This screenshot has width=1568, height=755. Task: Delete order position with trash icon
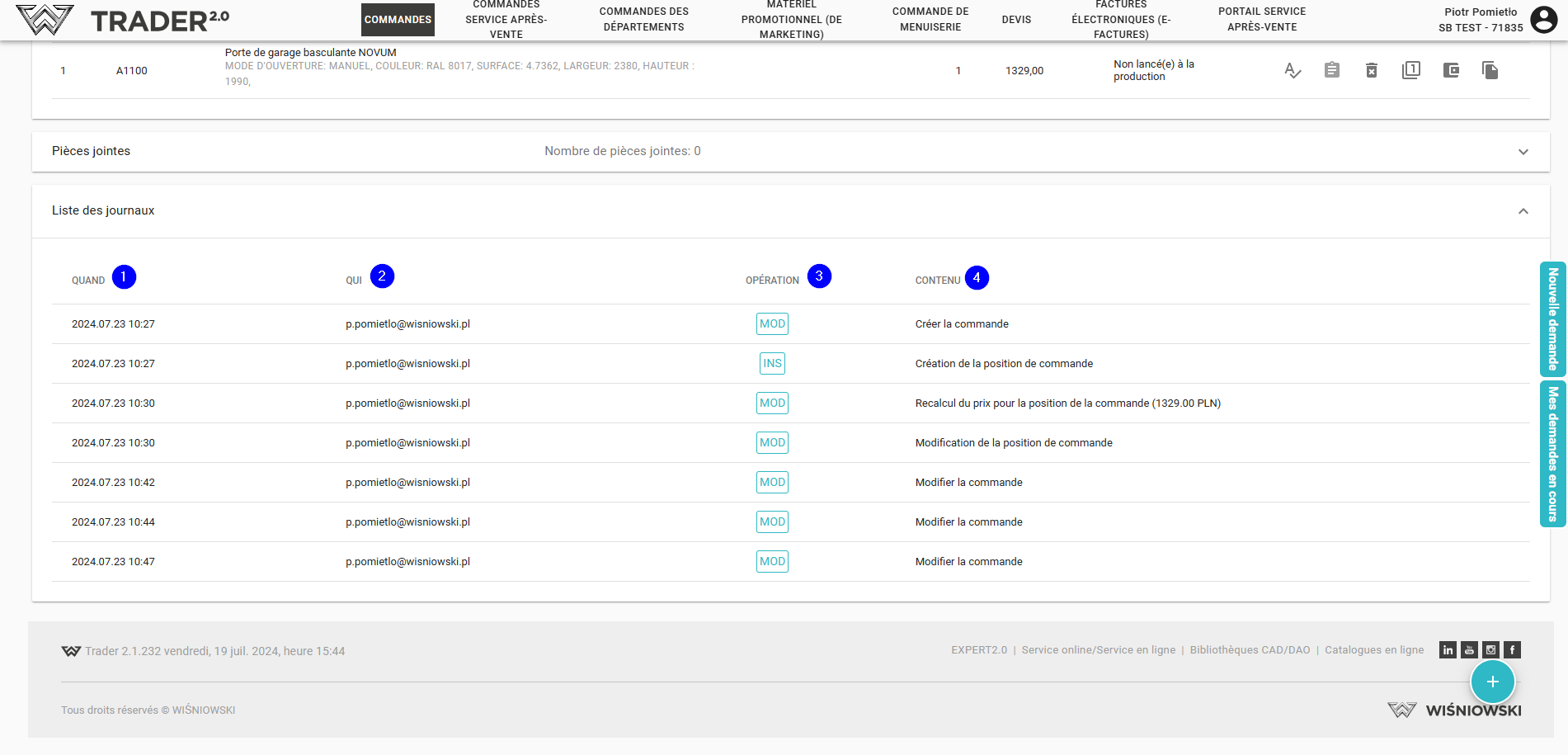click(1371, 71)
